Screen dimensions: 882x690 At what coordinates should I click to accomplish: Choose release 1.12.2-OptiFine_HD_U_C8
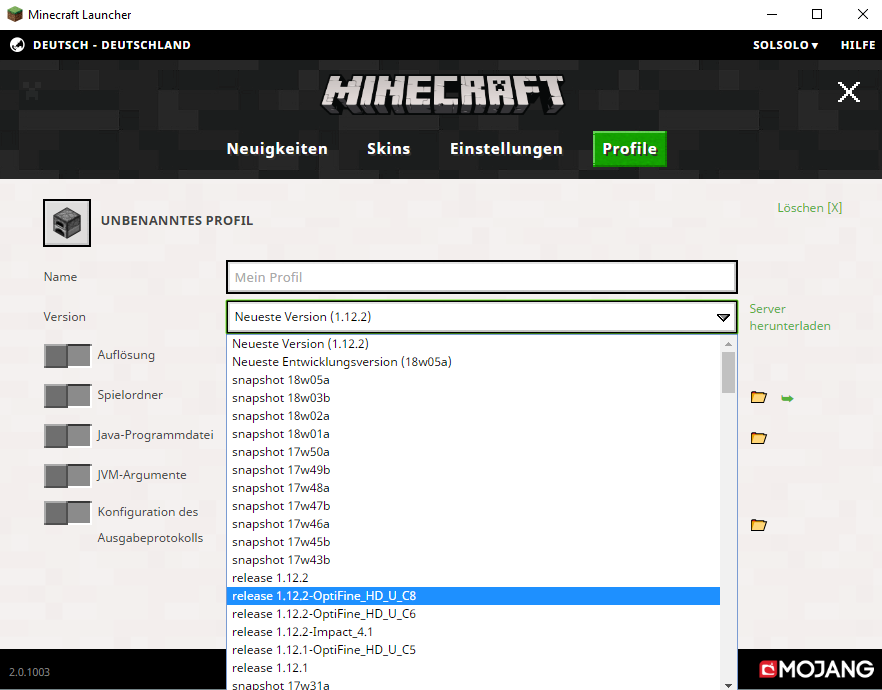(x=473, y=596)
